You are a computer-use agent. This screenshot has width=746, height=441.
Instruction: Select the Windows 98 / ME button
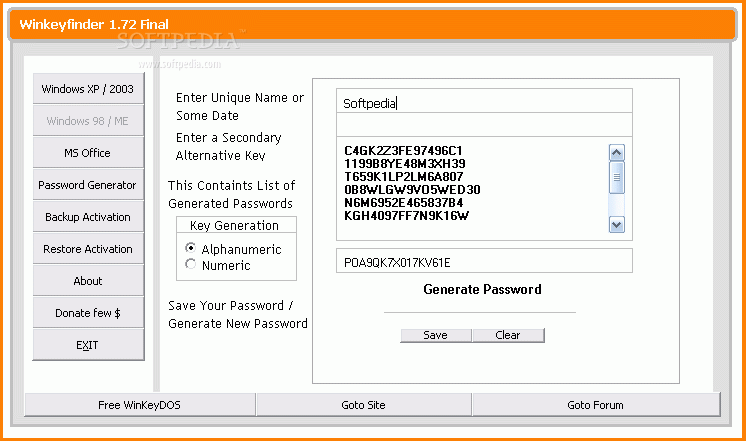[88, 121]
